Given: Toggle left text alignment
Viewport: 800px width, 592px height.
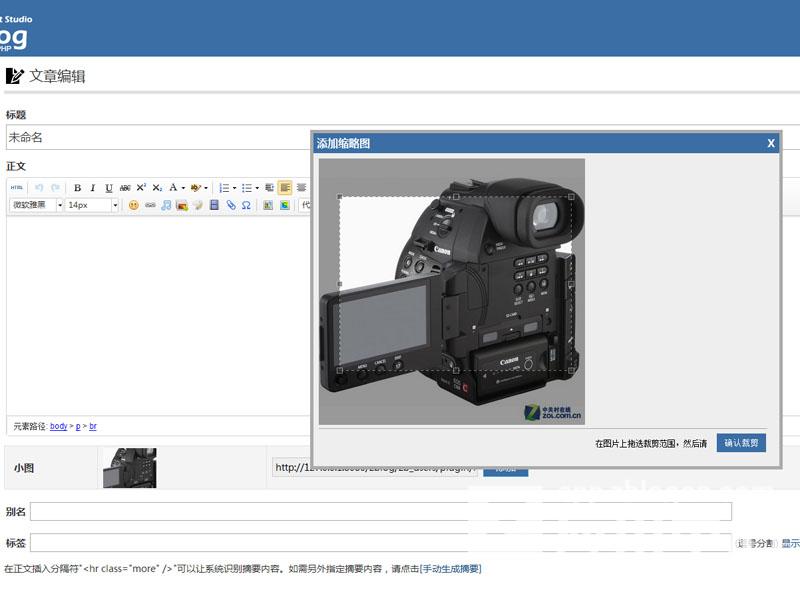Looking at the screenshot, I should [x=285, y=187].
